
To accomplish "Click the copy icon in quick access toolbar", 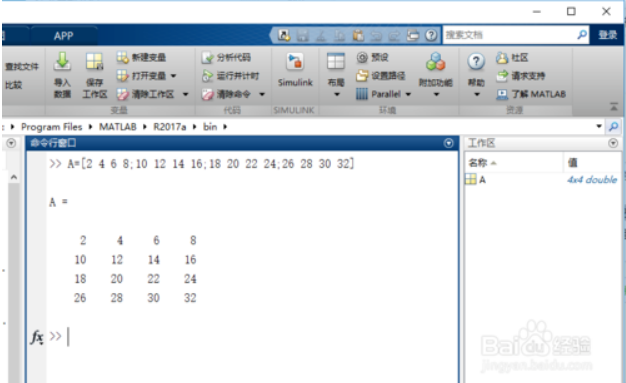I will click(x=340, y=36).
